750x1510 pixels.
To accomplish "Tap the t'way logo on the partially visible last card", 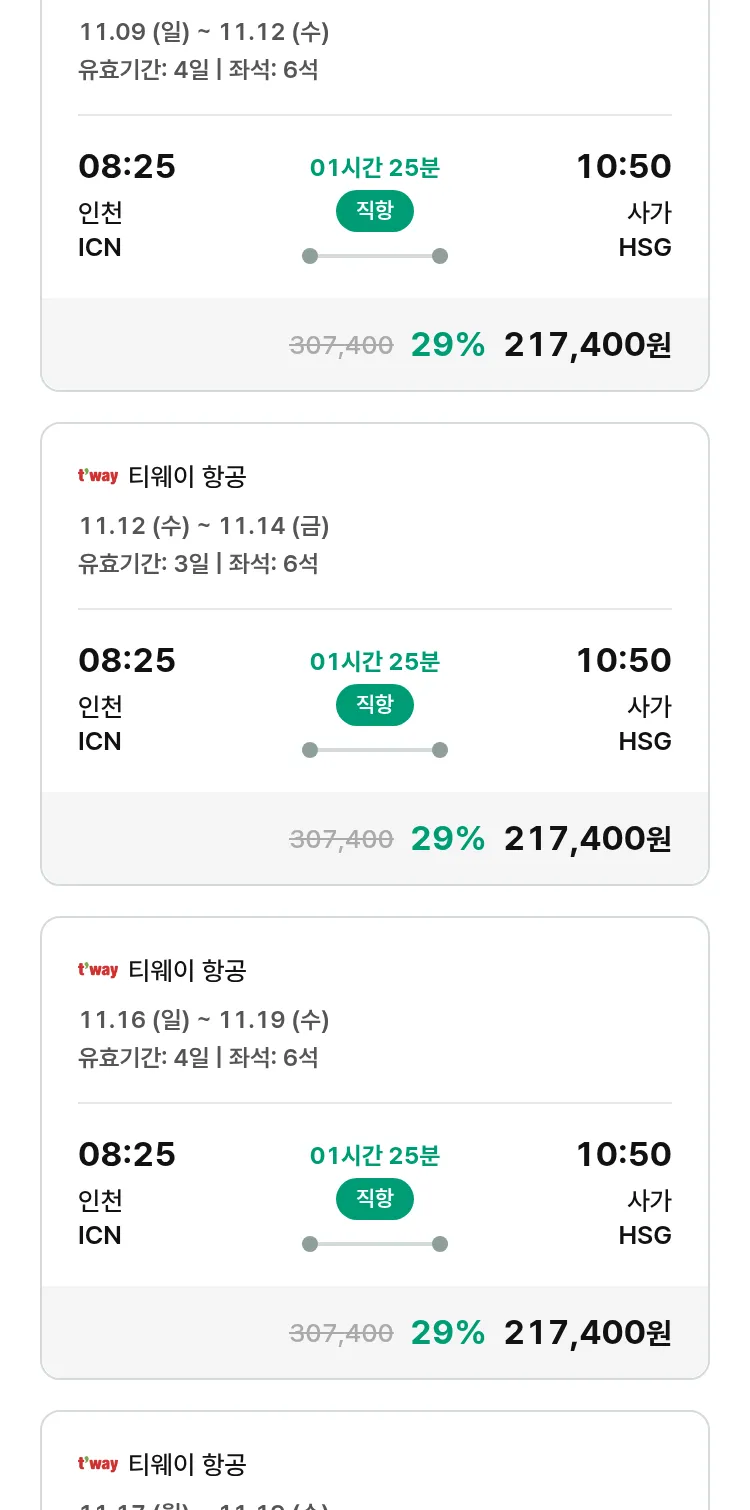I will tap(98, 1465).
